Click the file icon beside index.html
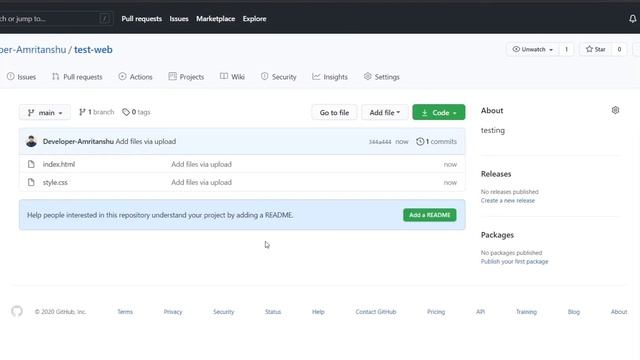Viewport: 640px width, 360px height. click(31, 164)
